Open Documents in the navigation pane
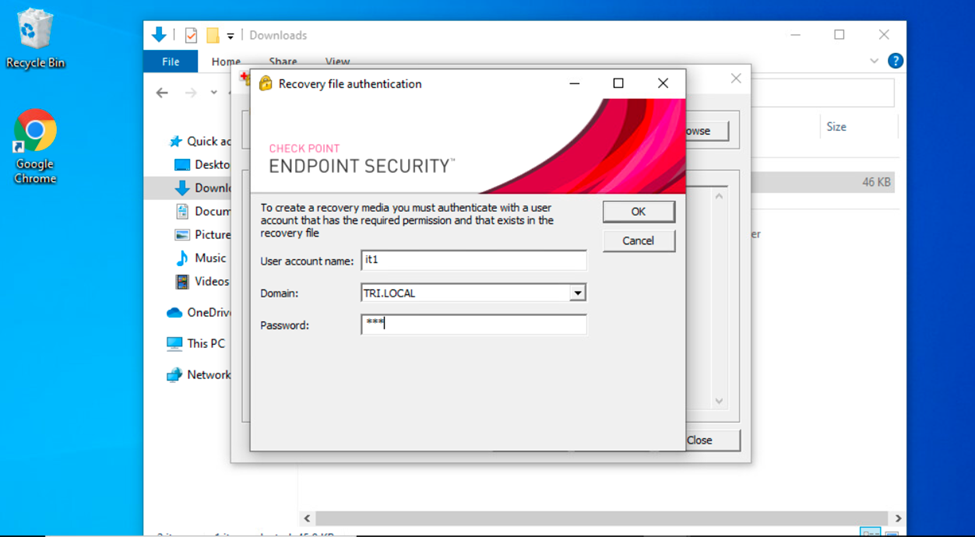This screenshot has height=537, width=975. coord(203,211)
